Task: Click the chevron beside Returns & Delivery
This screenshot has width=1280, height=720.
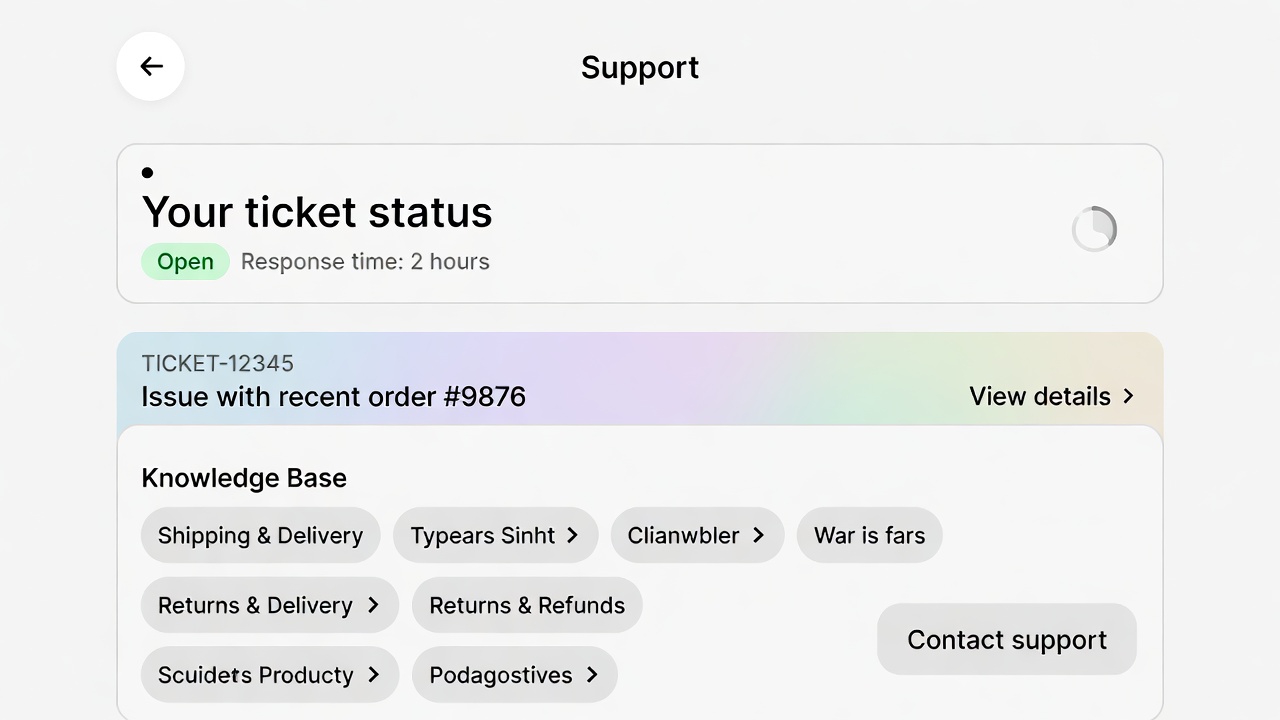Action: pos(374,605)
